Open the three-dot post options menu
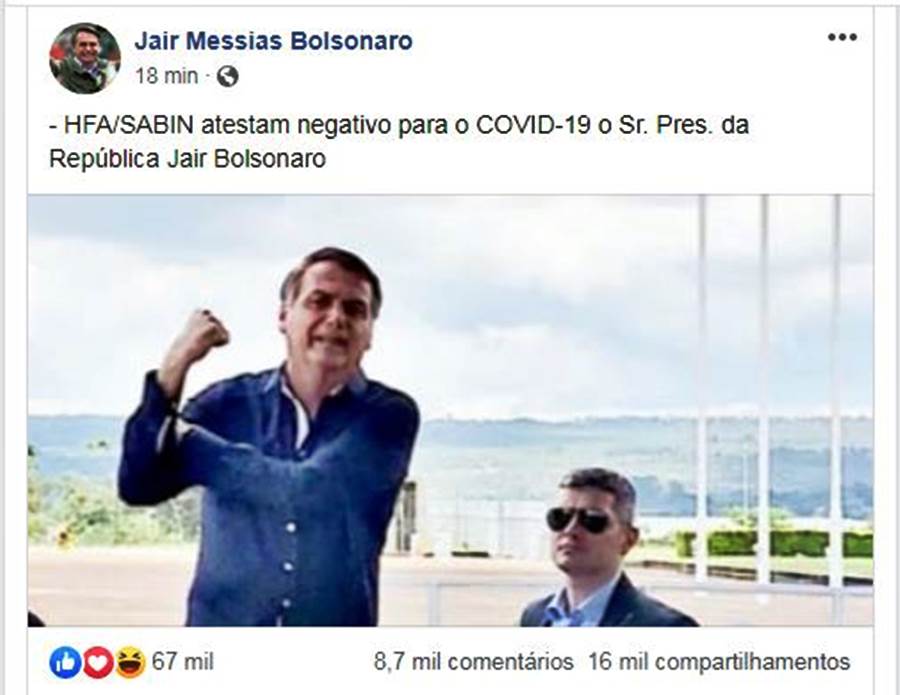Viewport: 900px width, 695px height. [x=842, y=38]
